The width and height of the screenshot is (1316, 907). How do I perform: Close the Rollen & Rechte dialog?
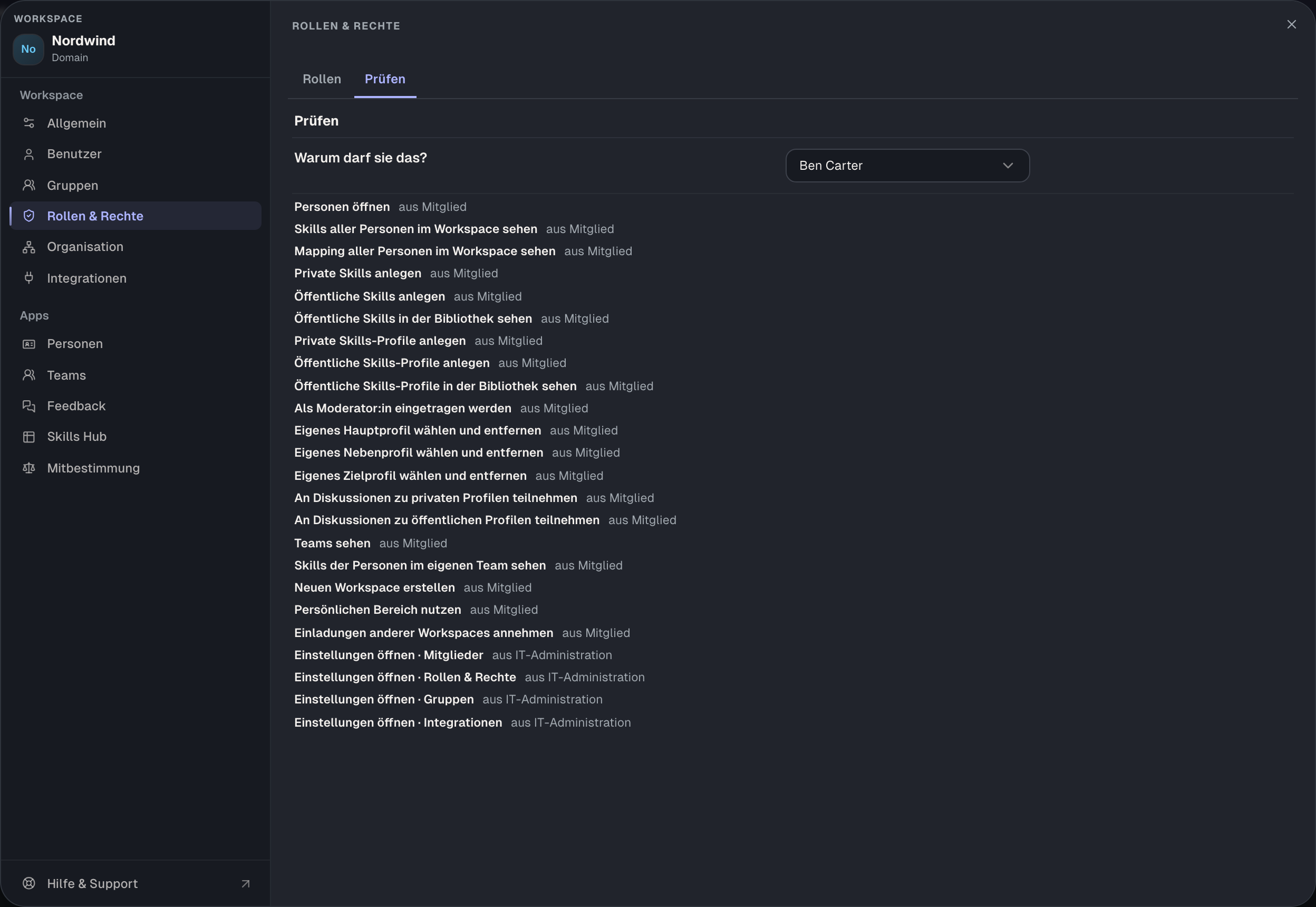click(x=1292, y=24)
